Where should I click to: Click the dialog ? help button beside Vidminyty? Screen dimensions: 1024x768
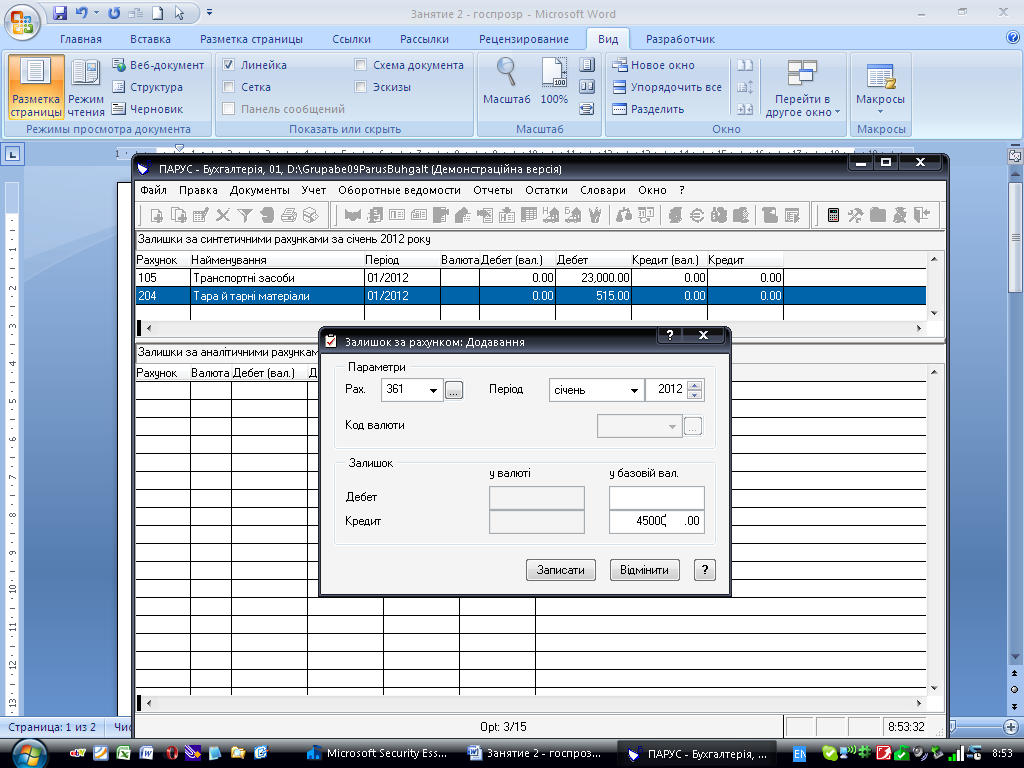(x=704, y=569)
